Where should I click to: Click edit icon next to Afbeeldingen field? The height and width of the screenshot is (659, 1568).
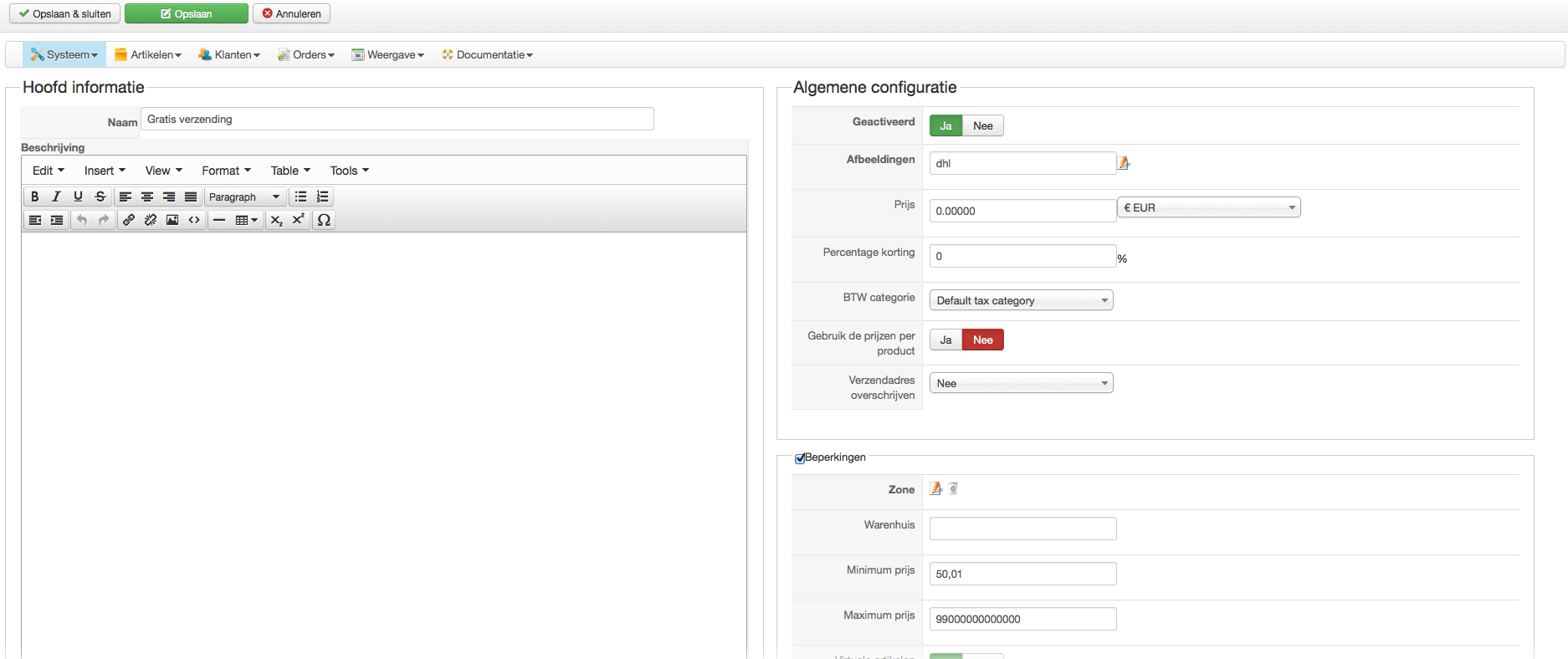[1124, 163]
